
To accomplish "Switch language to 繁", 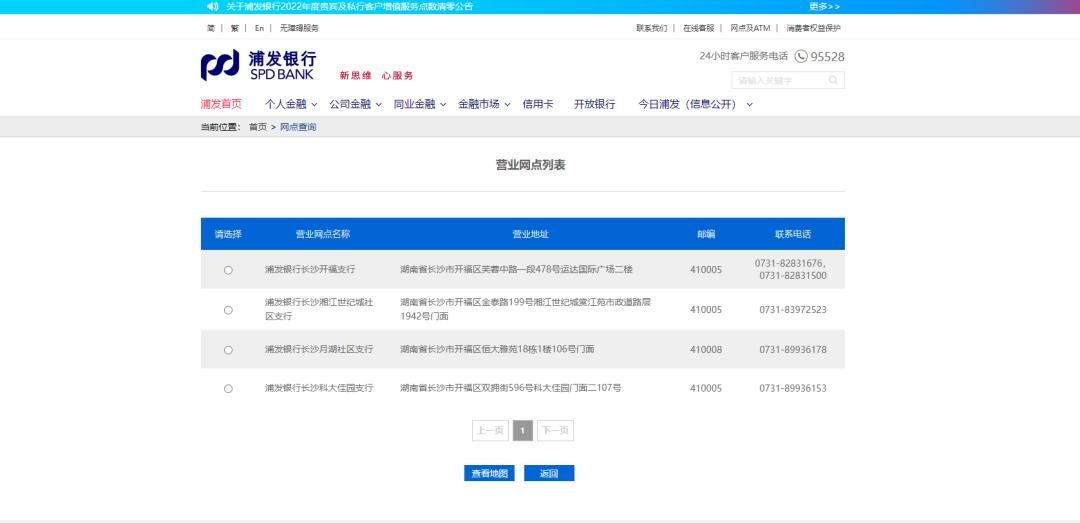I will click(235, 28).
